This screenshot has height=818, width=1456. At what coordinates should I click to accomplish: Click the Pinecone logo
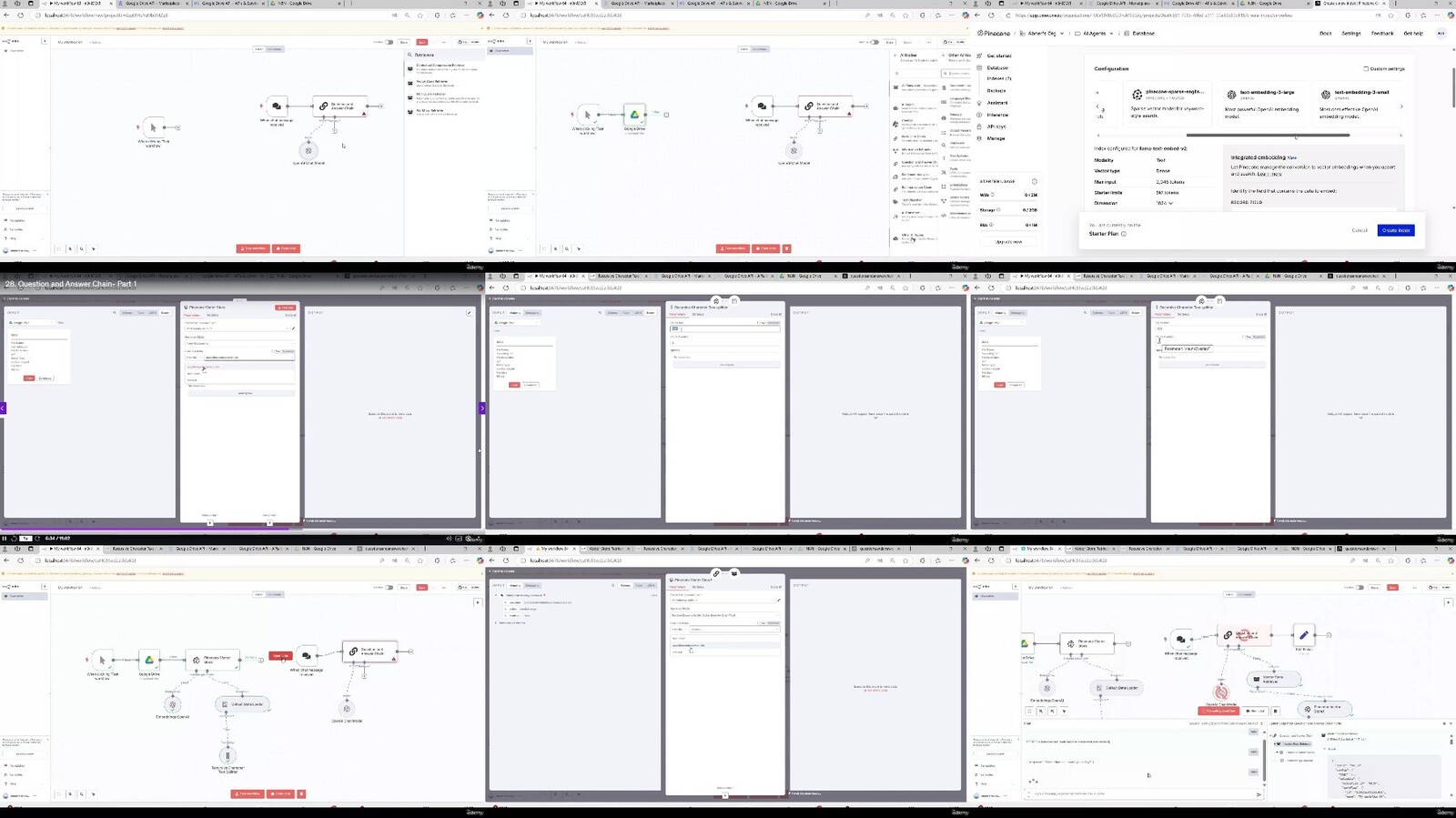tap(994, 34)
